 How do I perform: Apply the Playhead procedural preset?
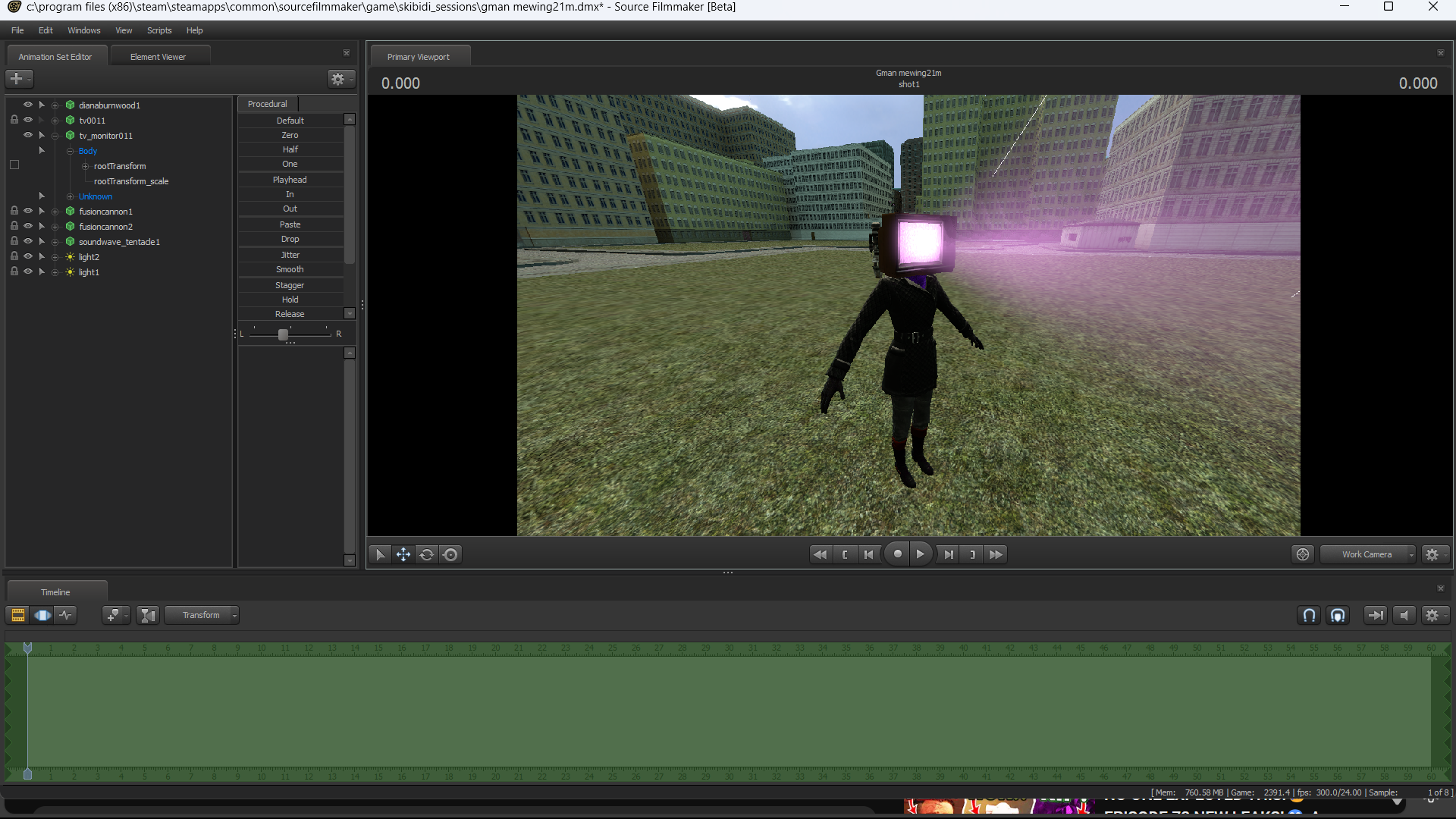coord(290,180)
